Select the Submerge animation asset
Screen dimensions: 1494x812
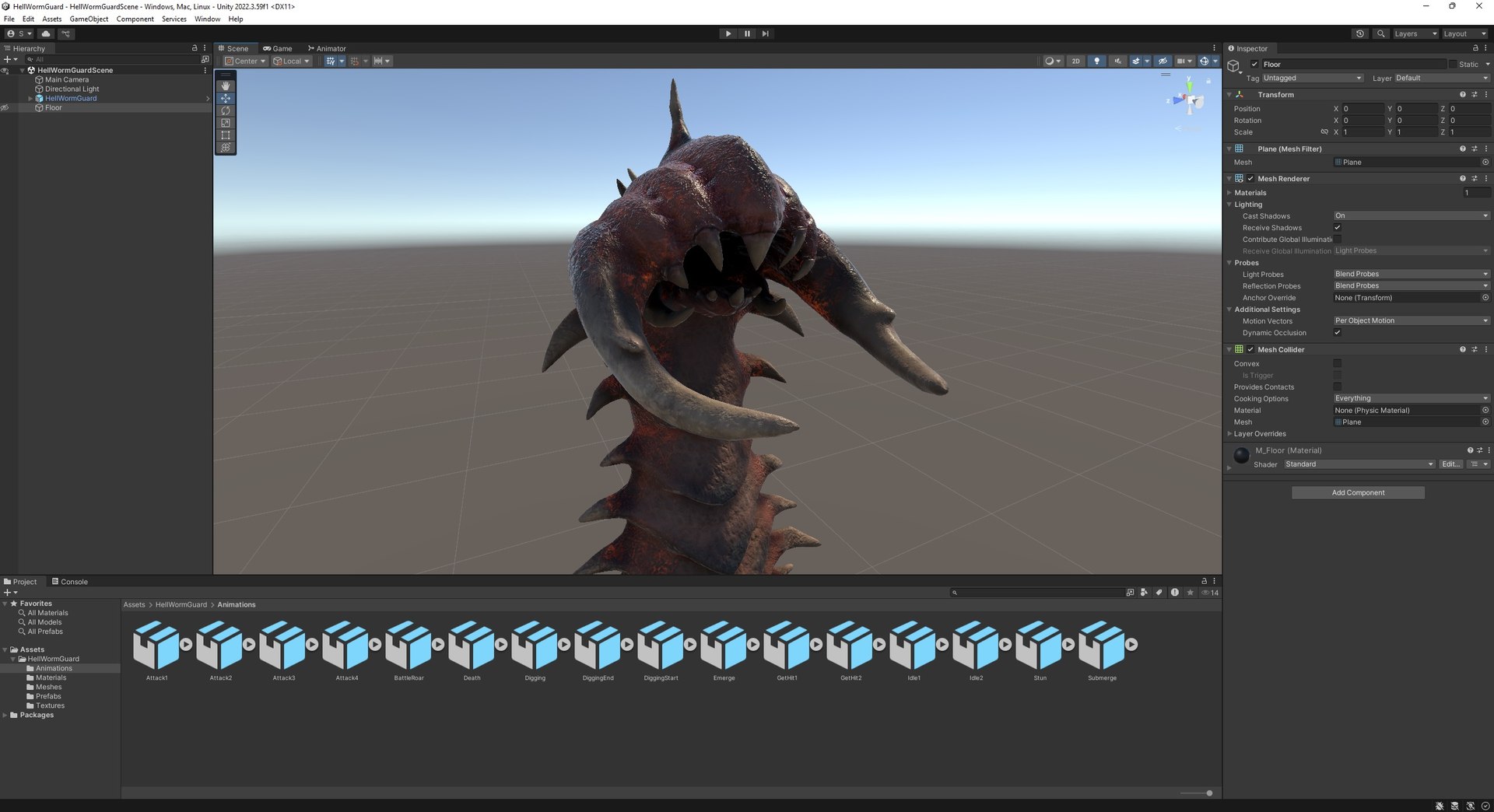1103,650
